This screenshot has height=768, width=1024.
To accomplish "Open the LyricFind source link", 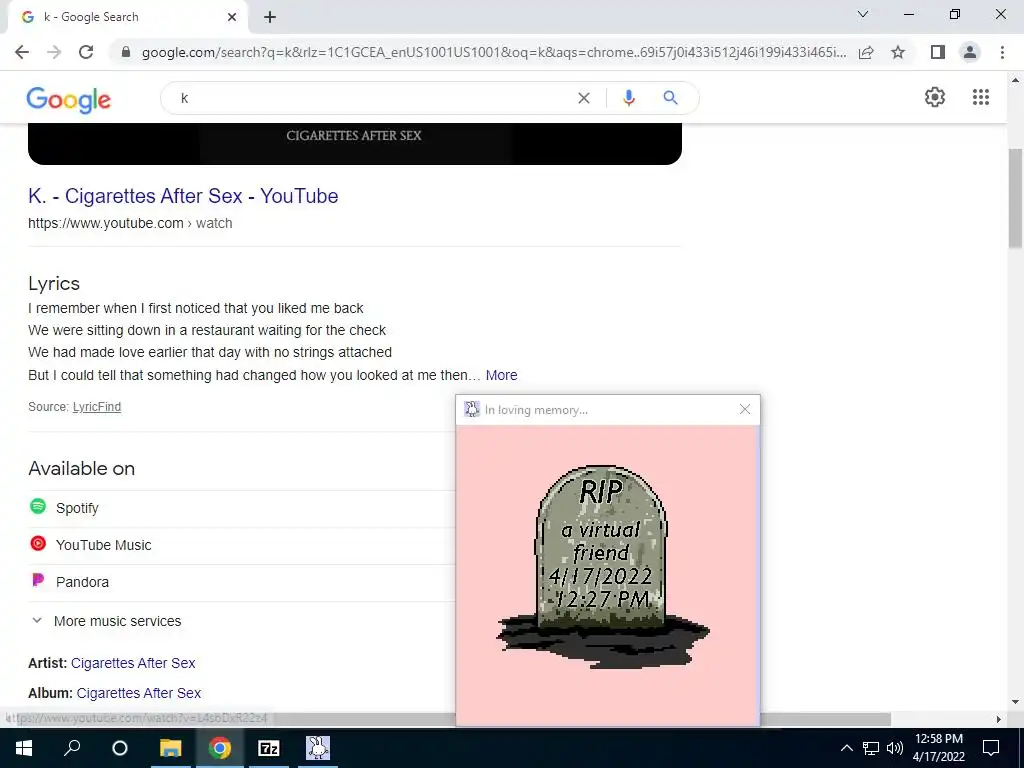I will [x=97, y=407].
